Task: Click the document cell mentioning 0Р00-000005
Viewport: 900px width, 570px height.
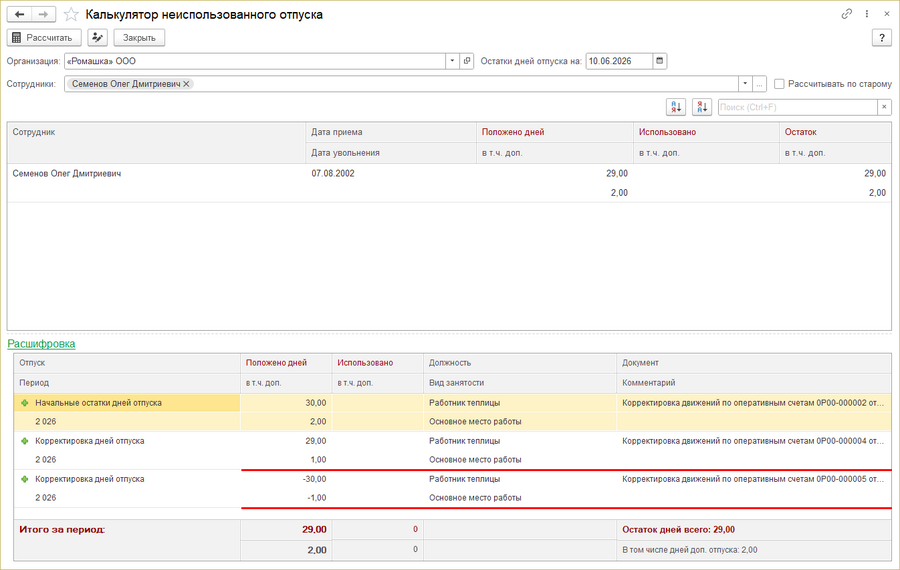Action: click(x=754, y=479)
